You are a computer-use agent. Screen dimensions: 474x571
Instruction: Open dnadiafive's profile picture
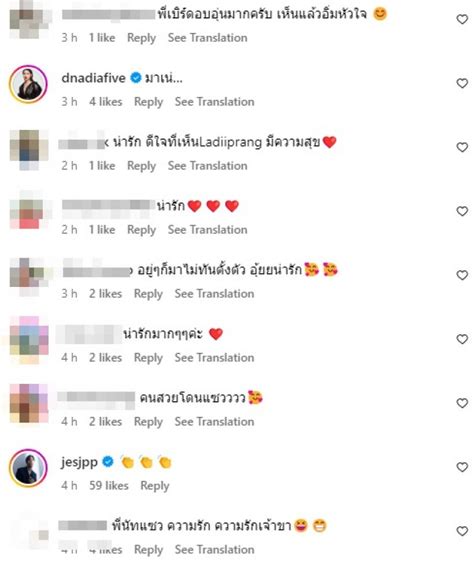(x=28, y=84)
